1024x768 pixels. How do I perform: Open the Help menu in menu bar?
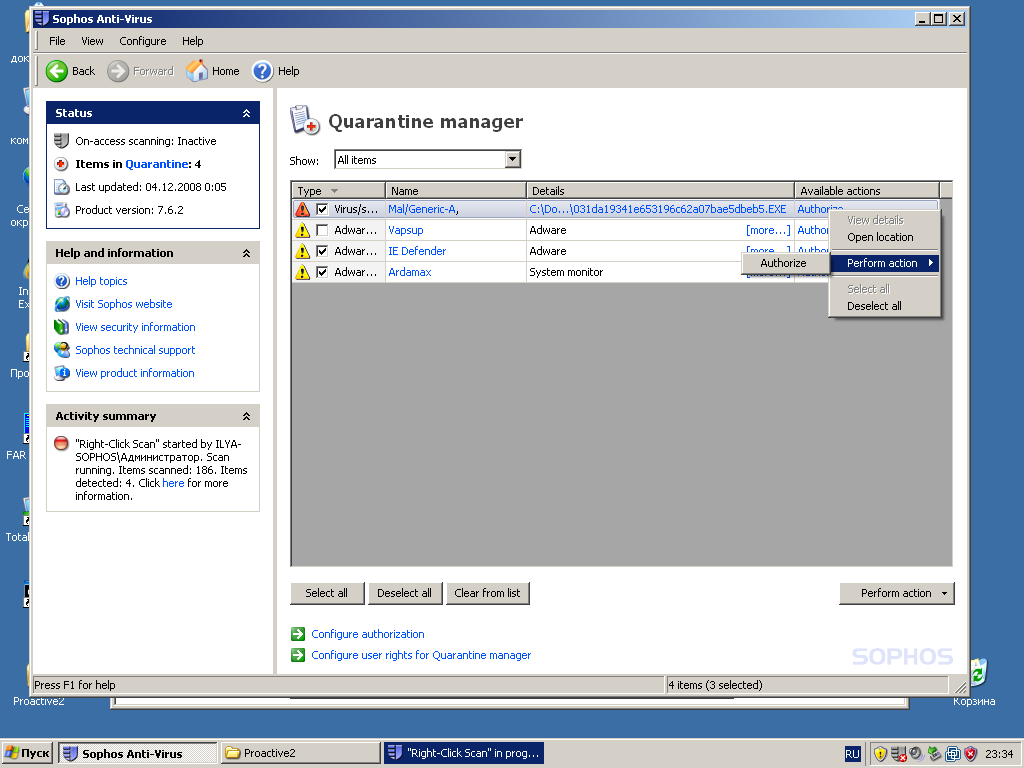click(x=193, y=40)
